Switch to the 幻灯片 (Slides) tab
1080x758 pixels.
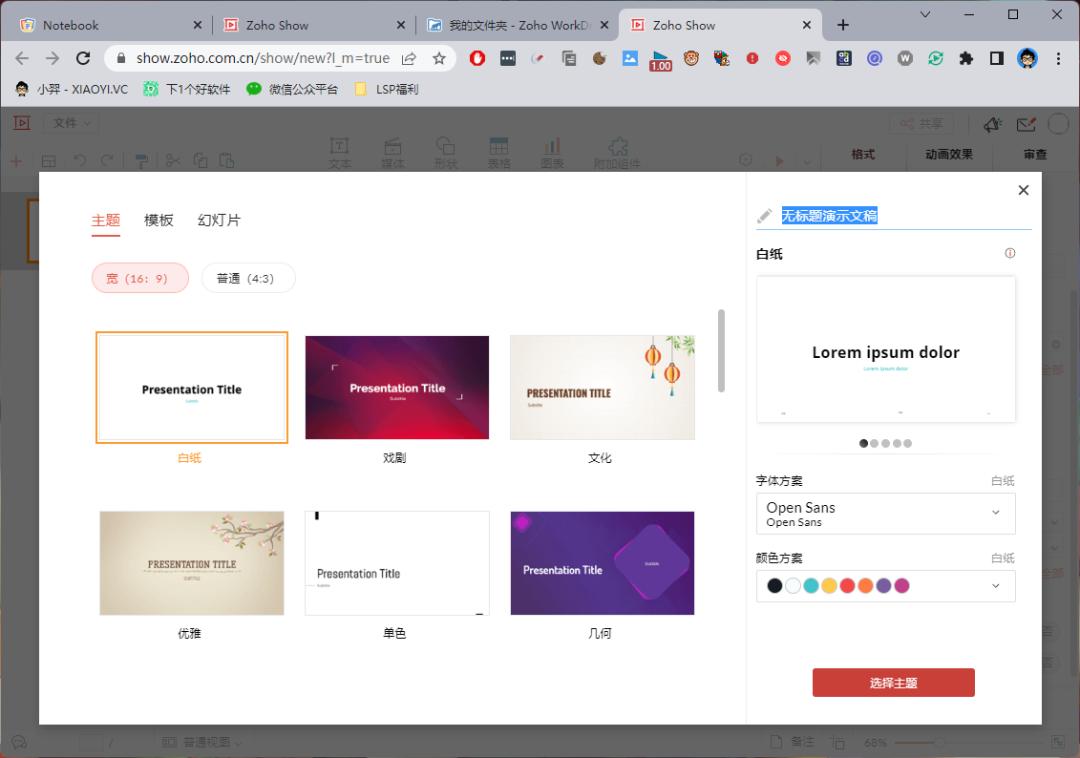218,220
